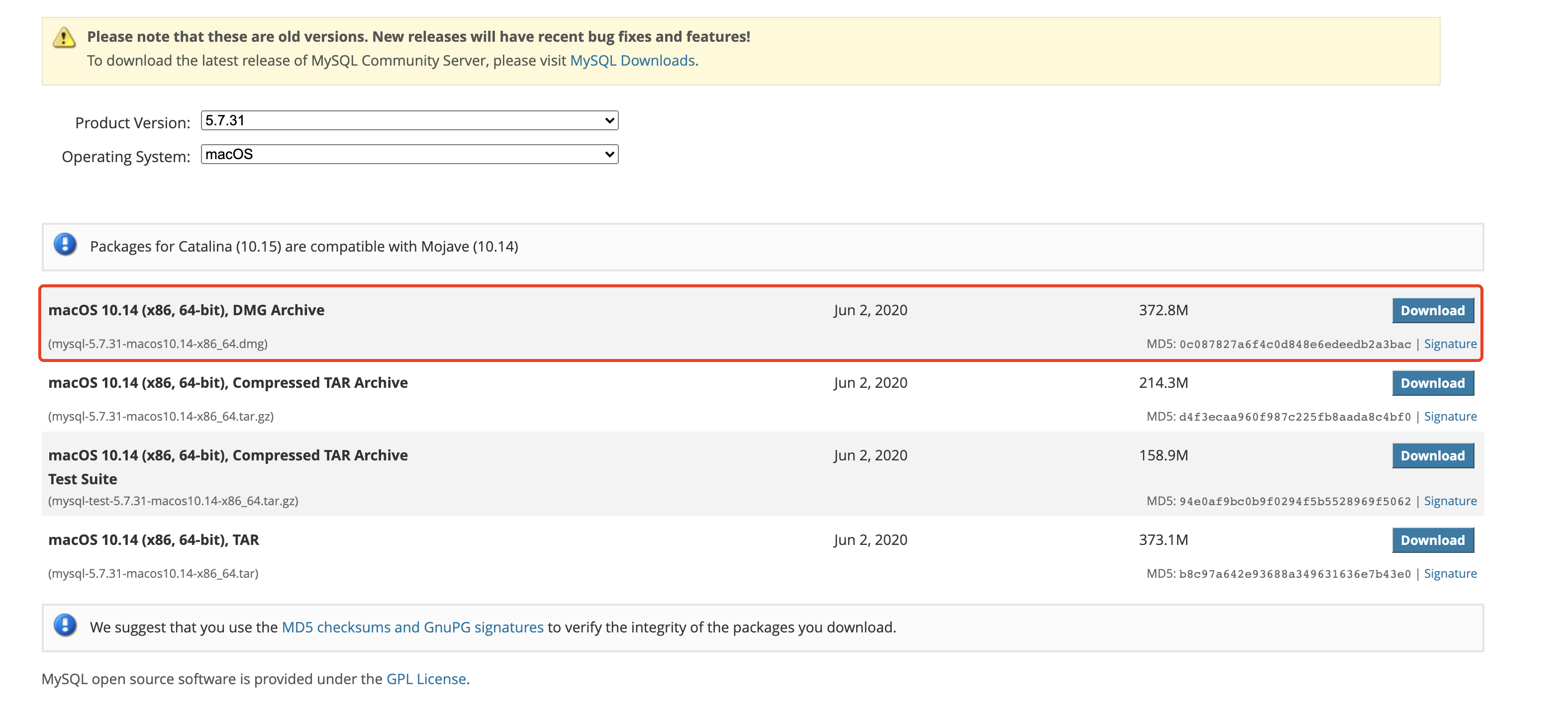
Task: Open Signature link for DMG Archive
Action: pos(1450,344)
